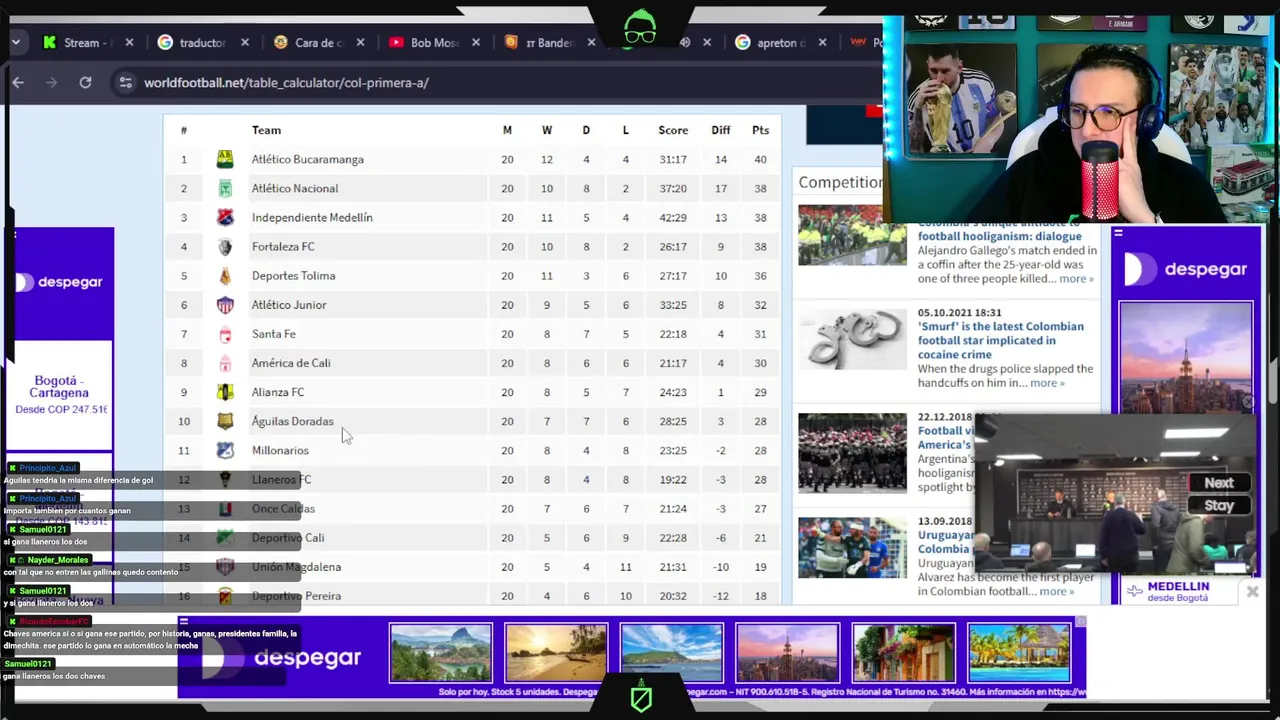
Task: Click the score 42:29 in Medellín row
Action: [x=673, y=217]
